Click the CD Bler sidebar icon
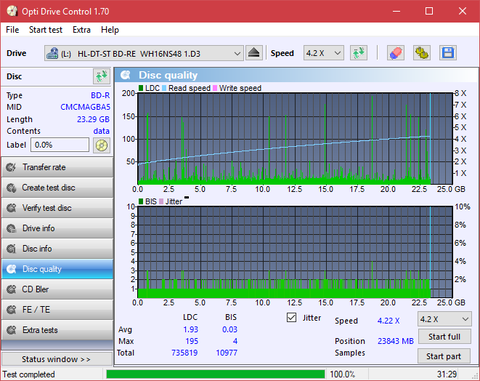480x381 pixels. pyautogui.click(x=11, y=289)
